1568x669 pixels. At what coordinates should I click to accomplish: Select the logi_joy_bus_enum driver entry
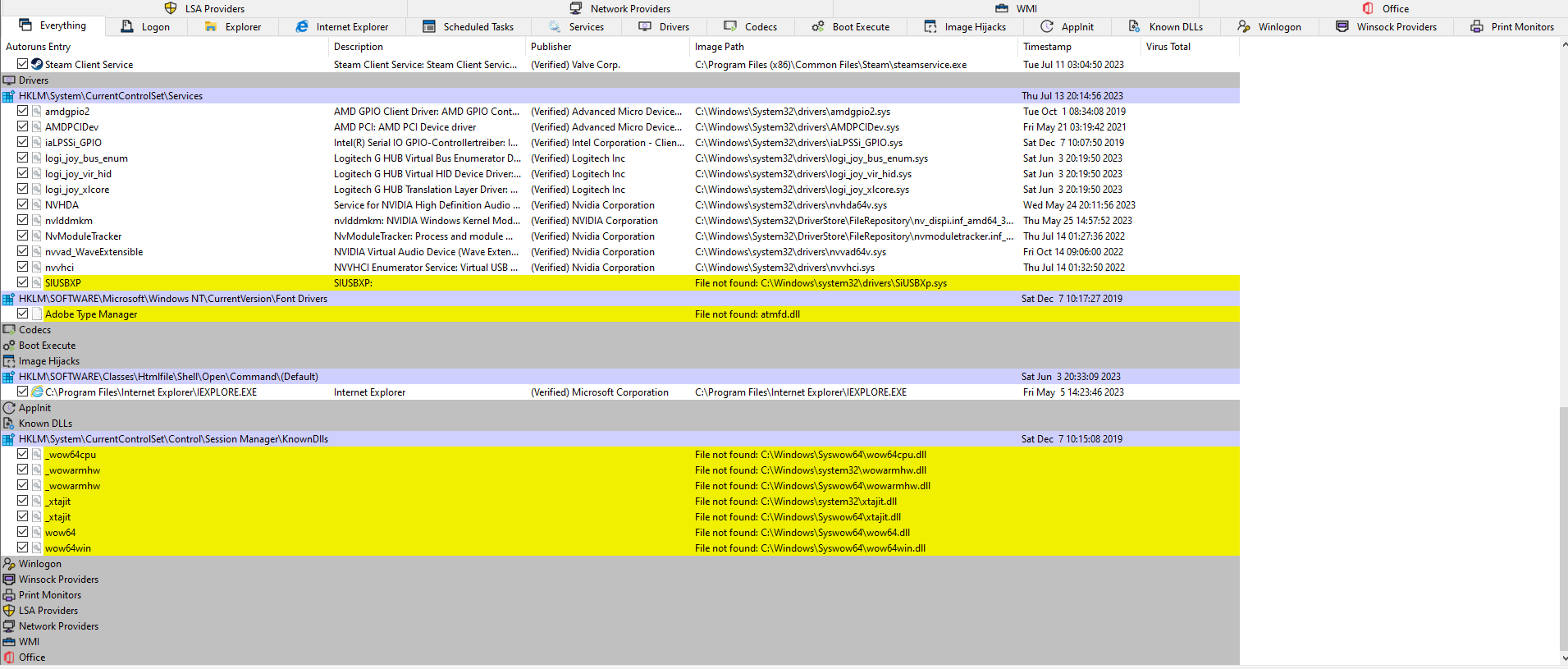tap(619, 158)
